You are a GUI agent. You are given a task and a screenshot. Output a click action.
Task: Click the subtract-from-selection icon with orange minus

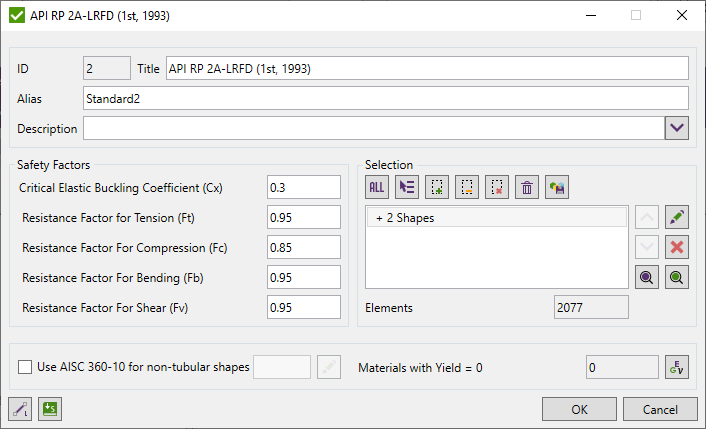[467, 186]
